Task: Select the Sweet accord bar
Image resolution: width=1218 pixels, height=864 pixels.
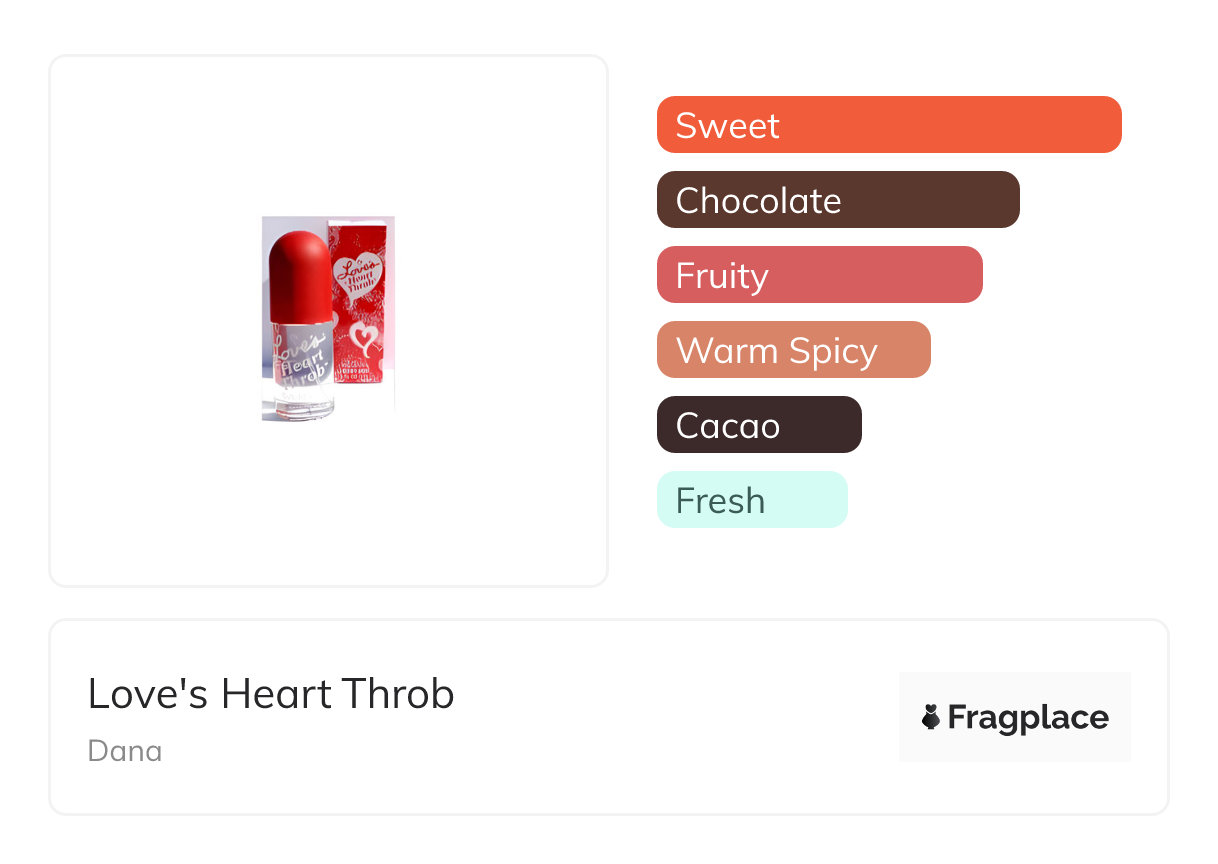Action: click(x=888, y=125)
